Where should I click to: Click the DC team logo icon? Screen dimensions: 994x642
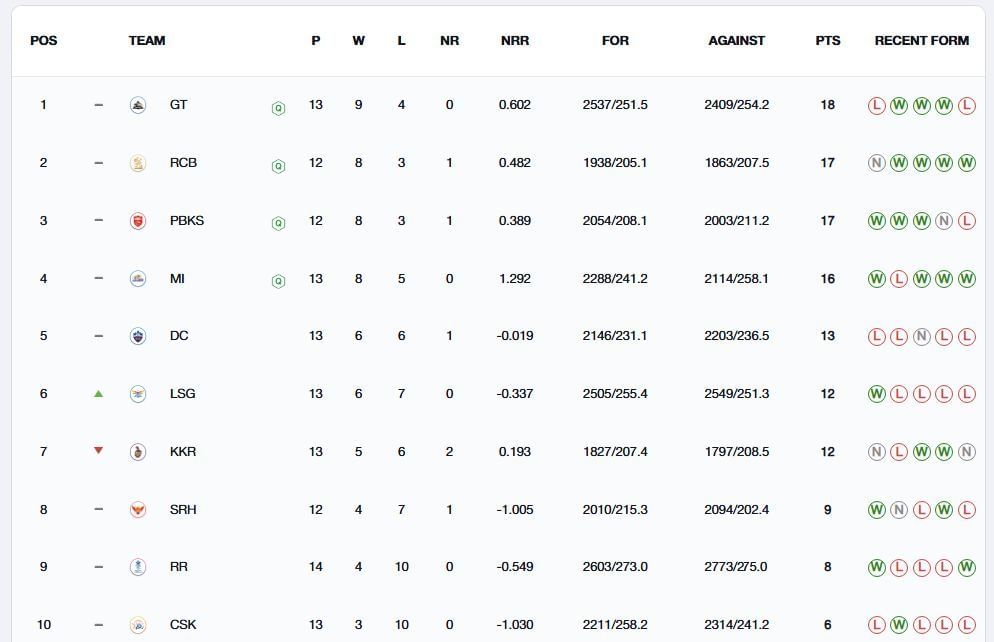point(138,336)
